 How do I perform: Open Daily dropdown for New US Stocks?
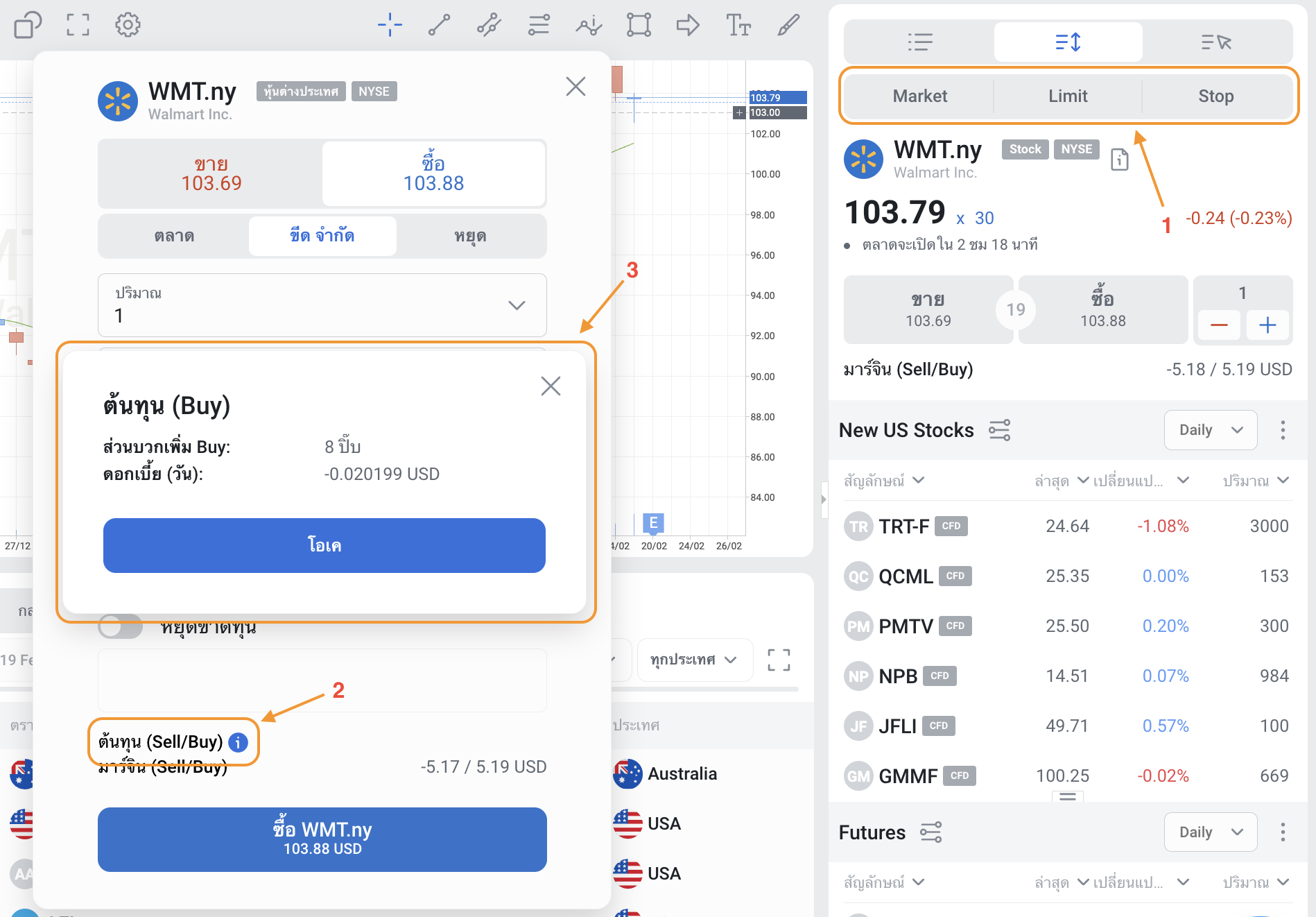(1211, 430)
